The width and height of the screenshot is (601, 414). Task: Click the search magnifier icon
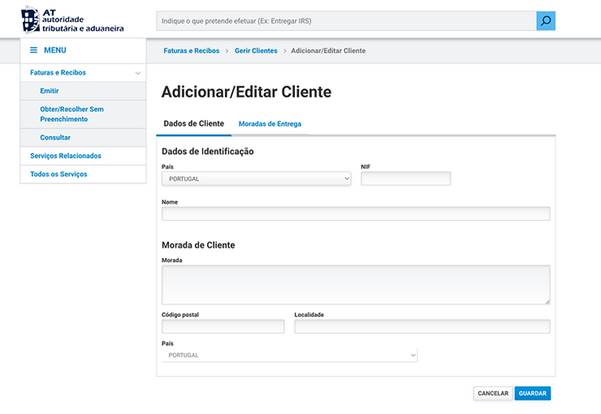[545, 20]
